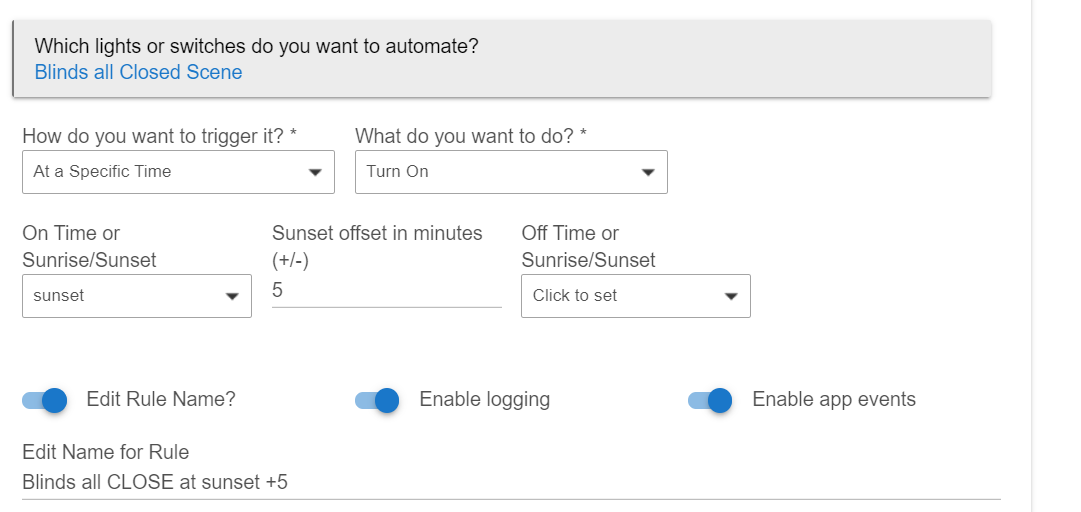This screenshot has height=512, width=1081.
Task: Click the 'How do you want to trigger it?' label
Action: (x=159, y=136)
